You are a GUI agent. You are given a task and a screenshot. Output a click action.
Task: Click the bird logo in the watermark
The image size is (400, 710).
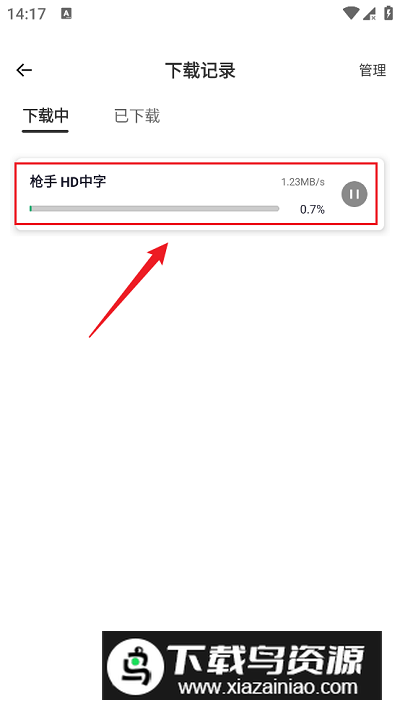click(x=136, y=667)
